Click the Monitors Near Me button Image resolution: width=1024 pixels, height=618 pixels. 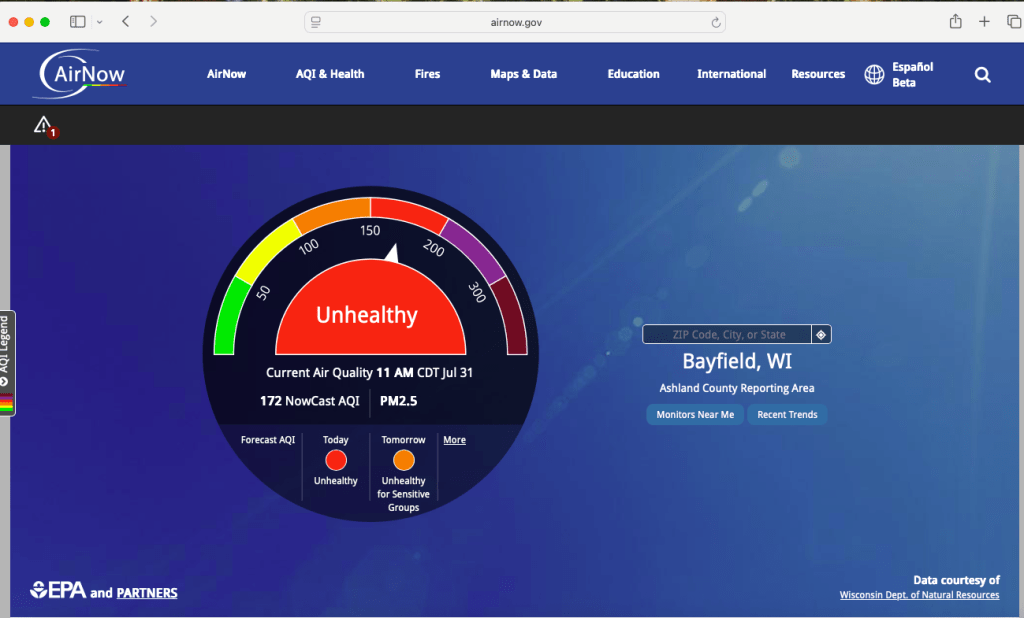(x=694, y=414)
